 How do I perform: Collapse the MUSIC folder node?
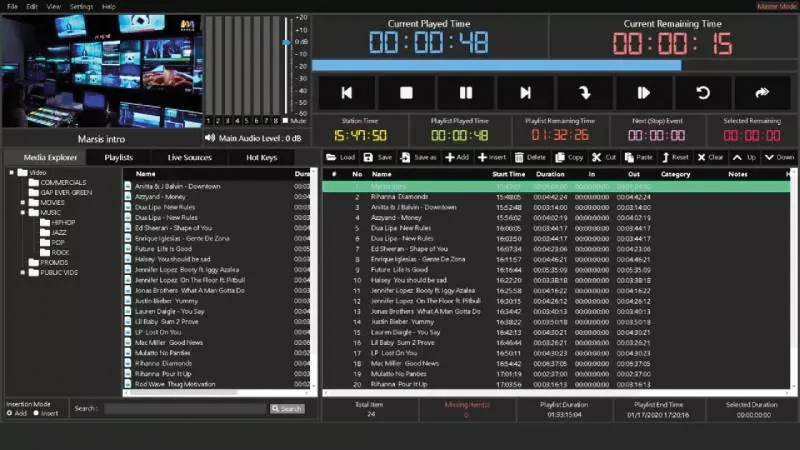[22, 212]
